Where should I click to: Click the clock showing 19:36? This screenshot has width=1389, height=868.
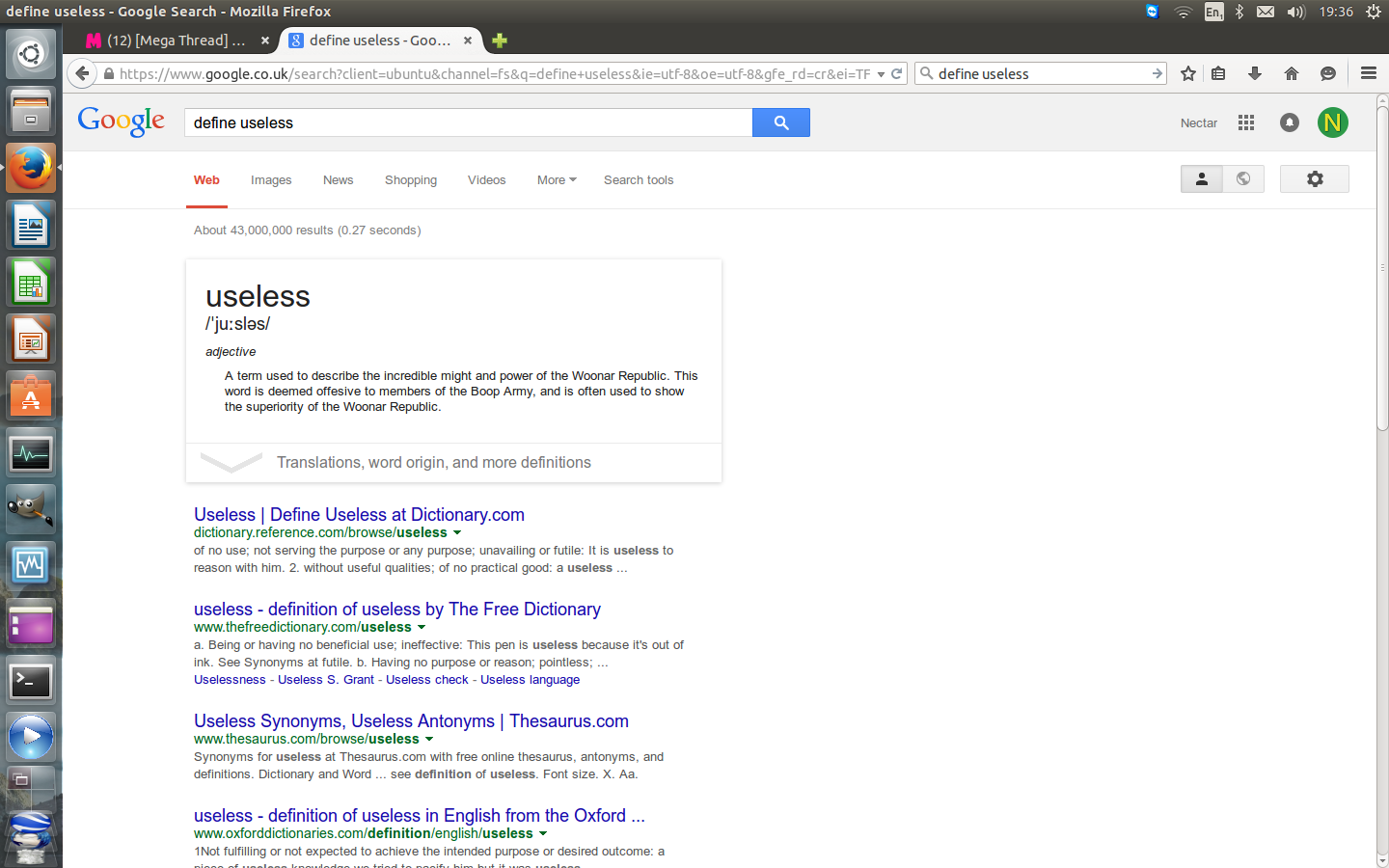[x=1336, y=12]
